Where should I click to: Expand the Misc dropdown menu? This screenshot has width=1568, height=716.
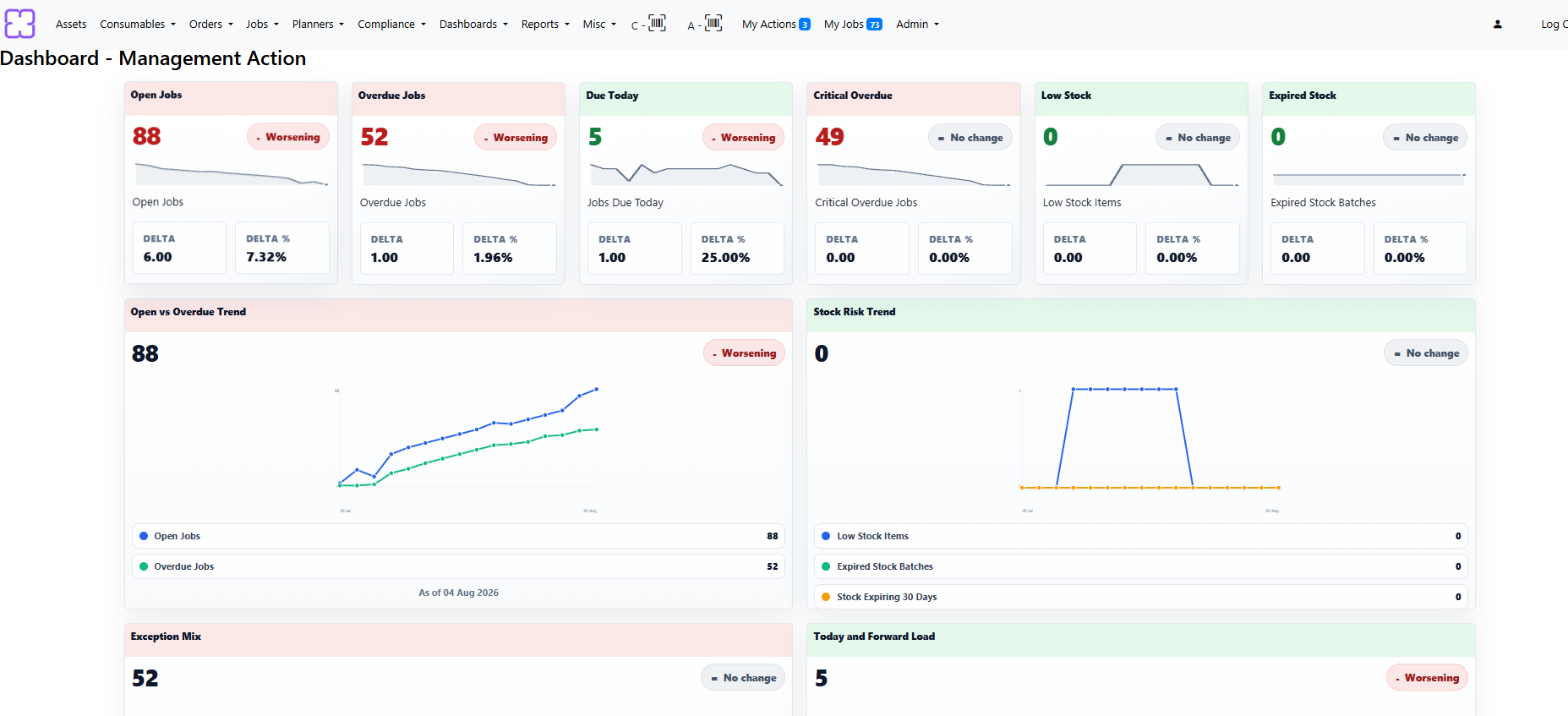599,25
